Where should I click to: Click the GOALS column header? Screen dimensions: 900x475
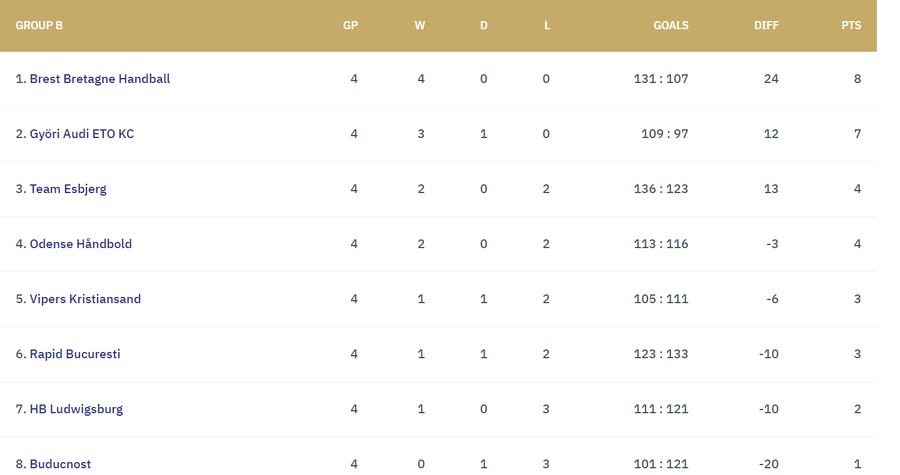(670, 25)
